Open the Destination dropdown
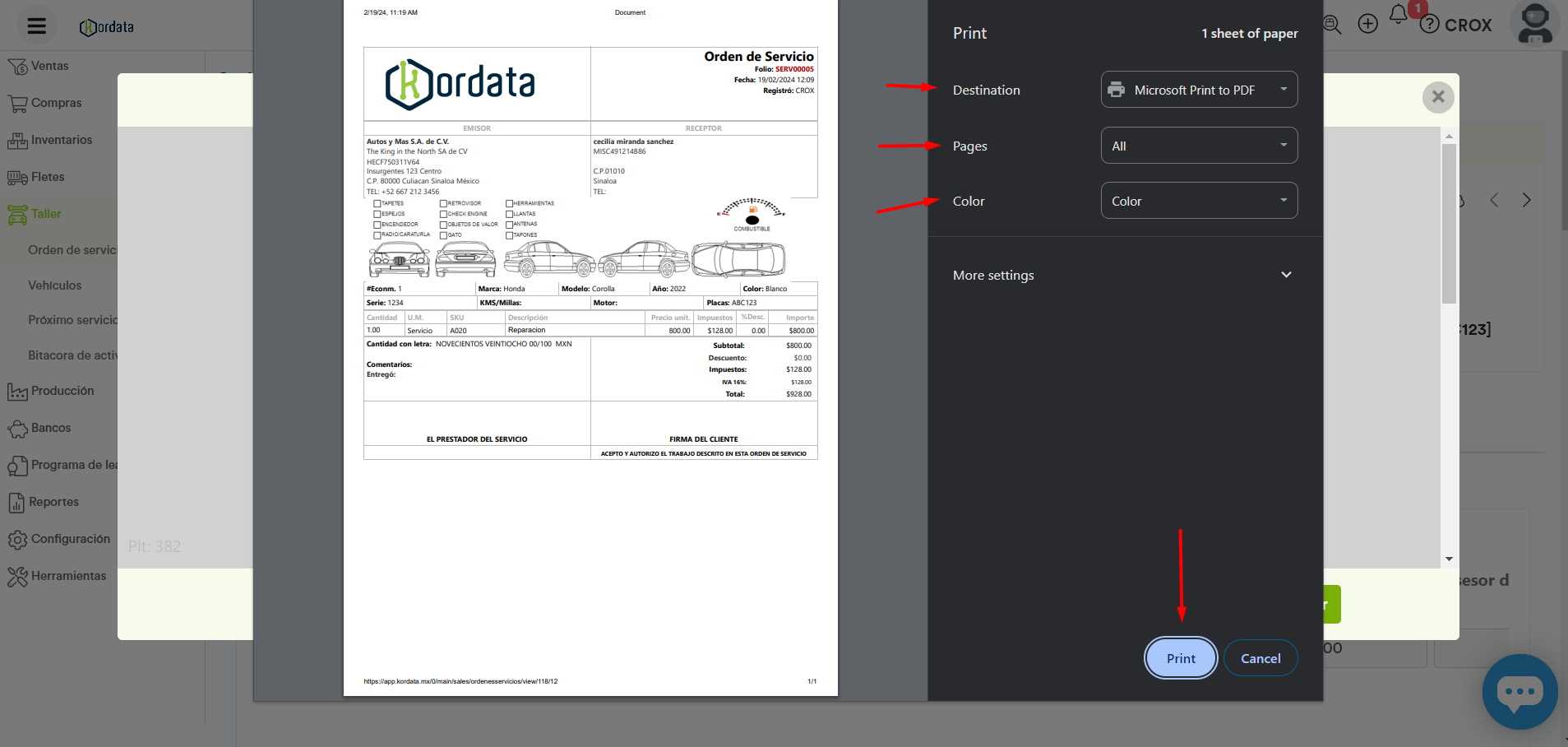This screenshot has width=1568, height=747. point(1198,90)
